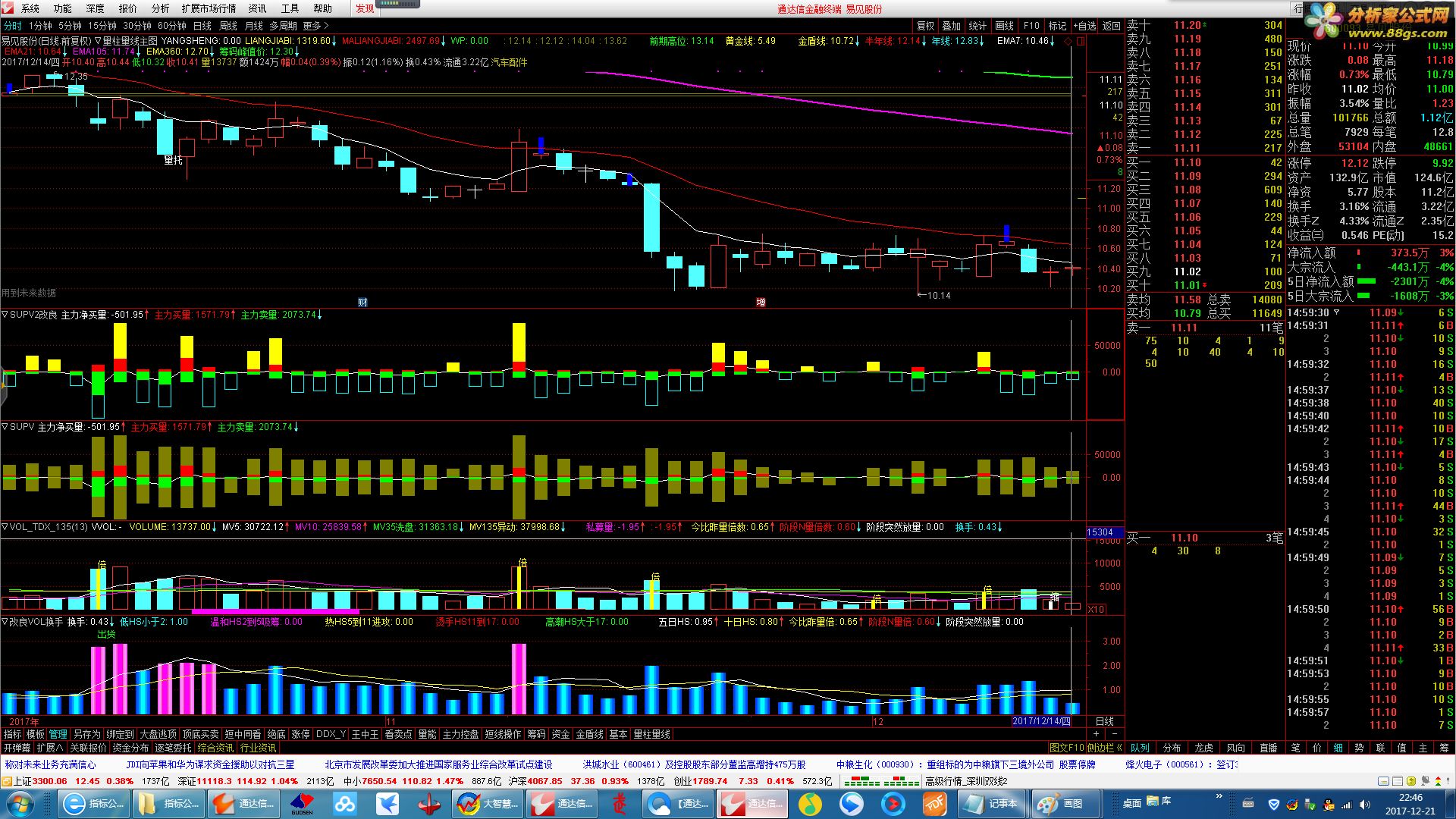Zoom out chart with minus button
This screenshot has height=819, width=1456.
1114,734
